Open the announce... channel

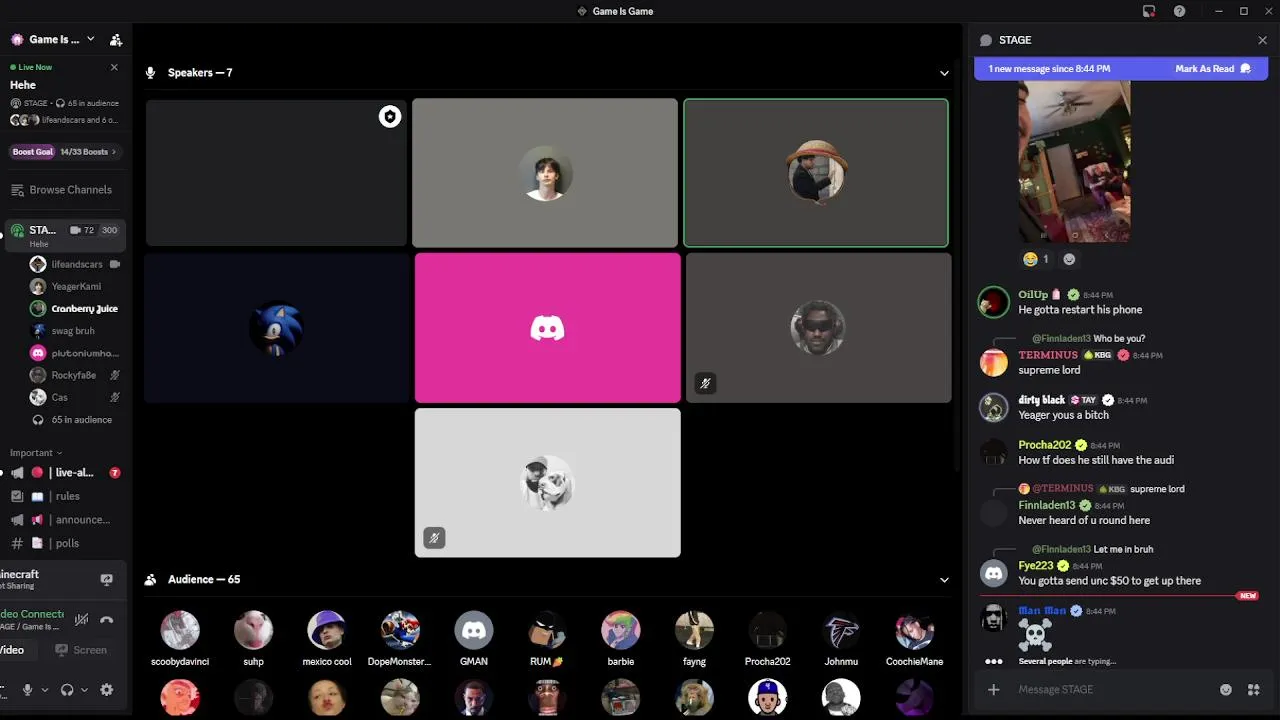[x=65, y=520]
